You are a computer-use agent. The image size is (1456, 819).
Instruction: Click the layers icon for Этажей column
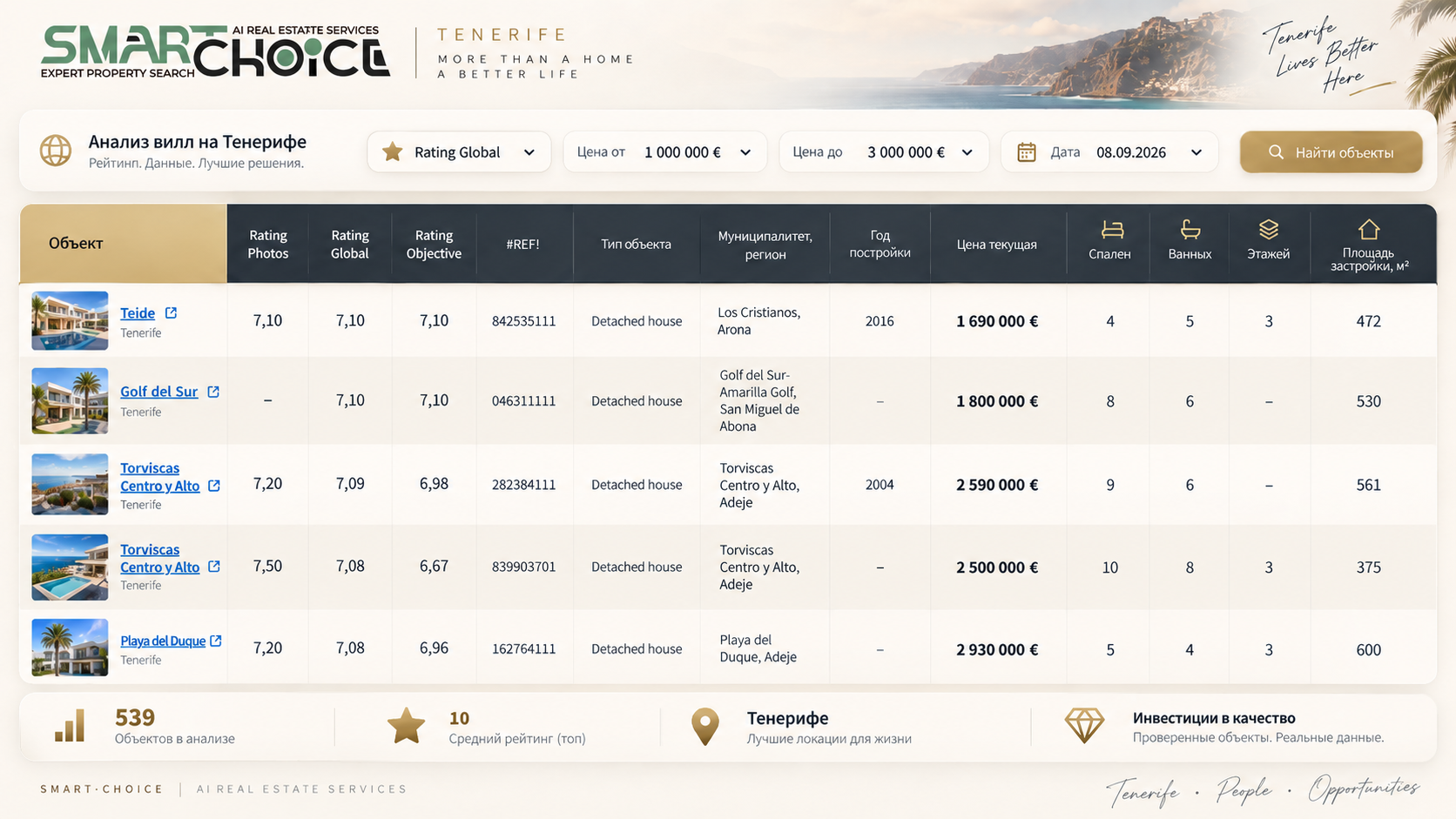coord(1269,229)
